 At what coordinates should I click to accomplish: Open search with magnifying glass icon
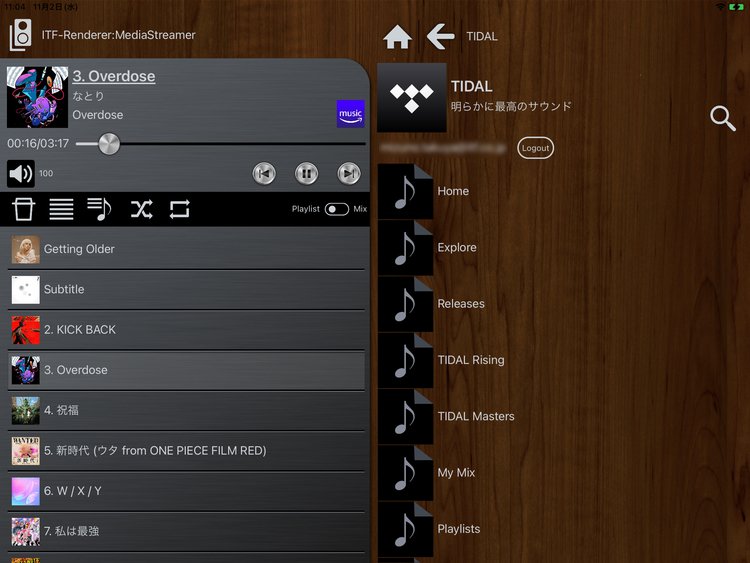coord(722,118)
